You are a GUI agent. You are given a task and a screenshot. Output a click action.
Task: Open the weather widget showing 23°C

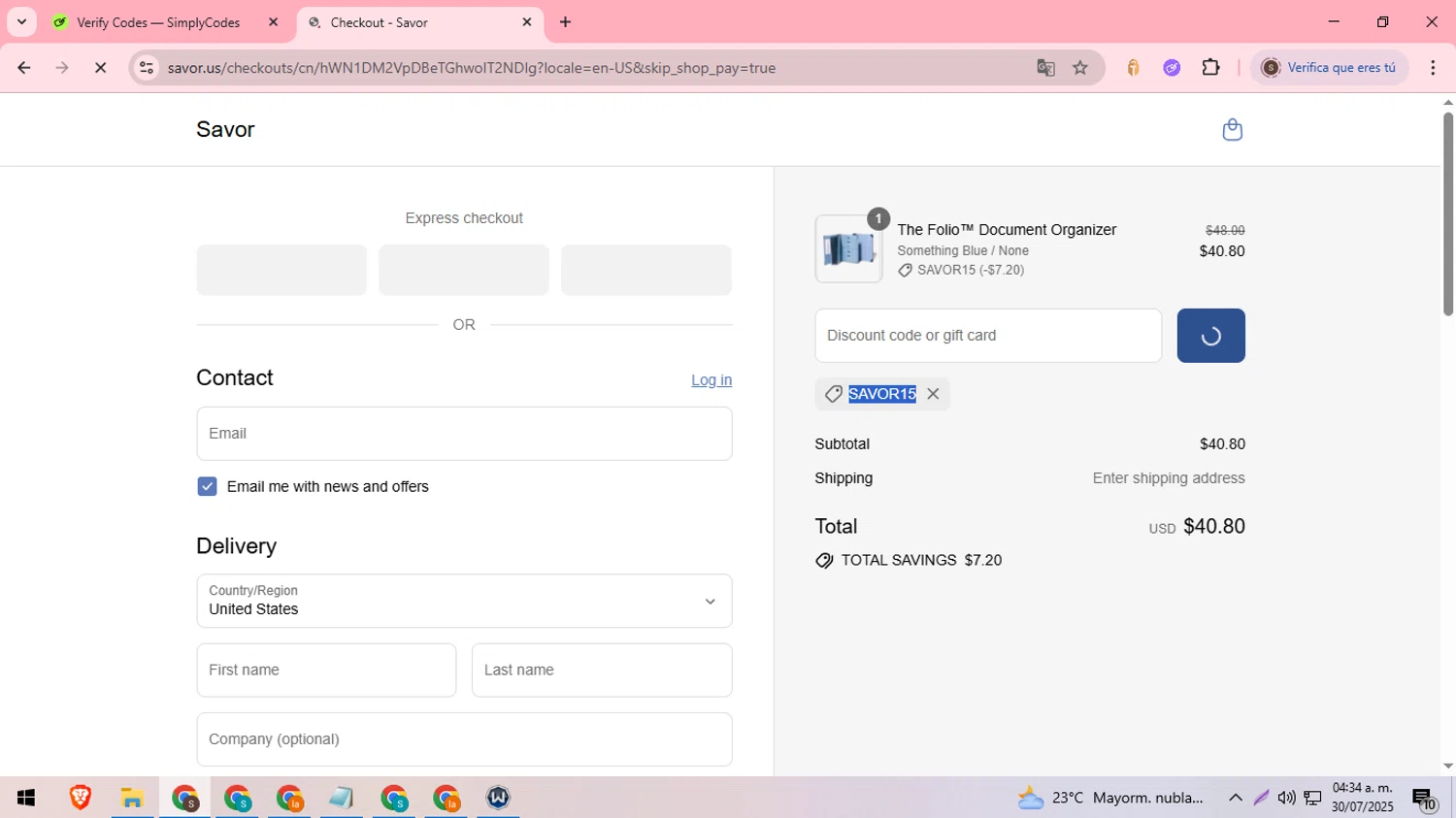pyautogui.click(x=1110, y=798)
